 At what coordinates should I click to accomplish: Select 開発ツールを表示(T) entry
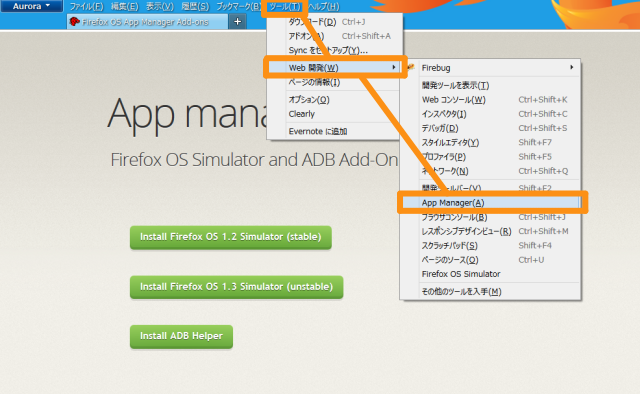point(491,85)
